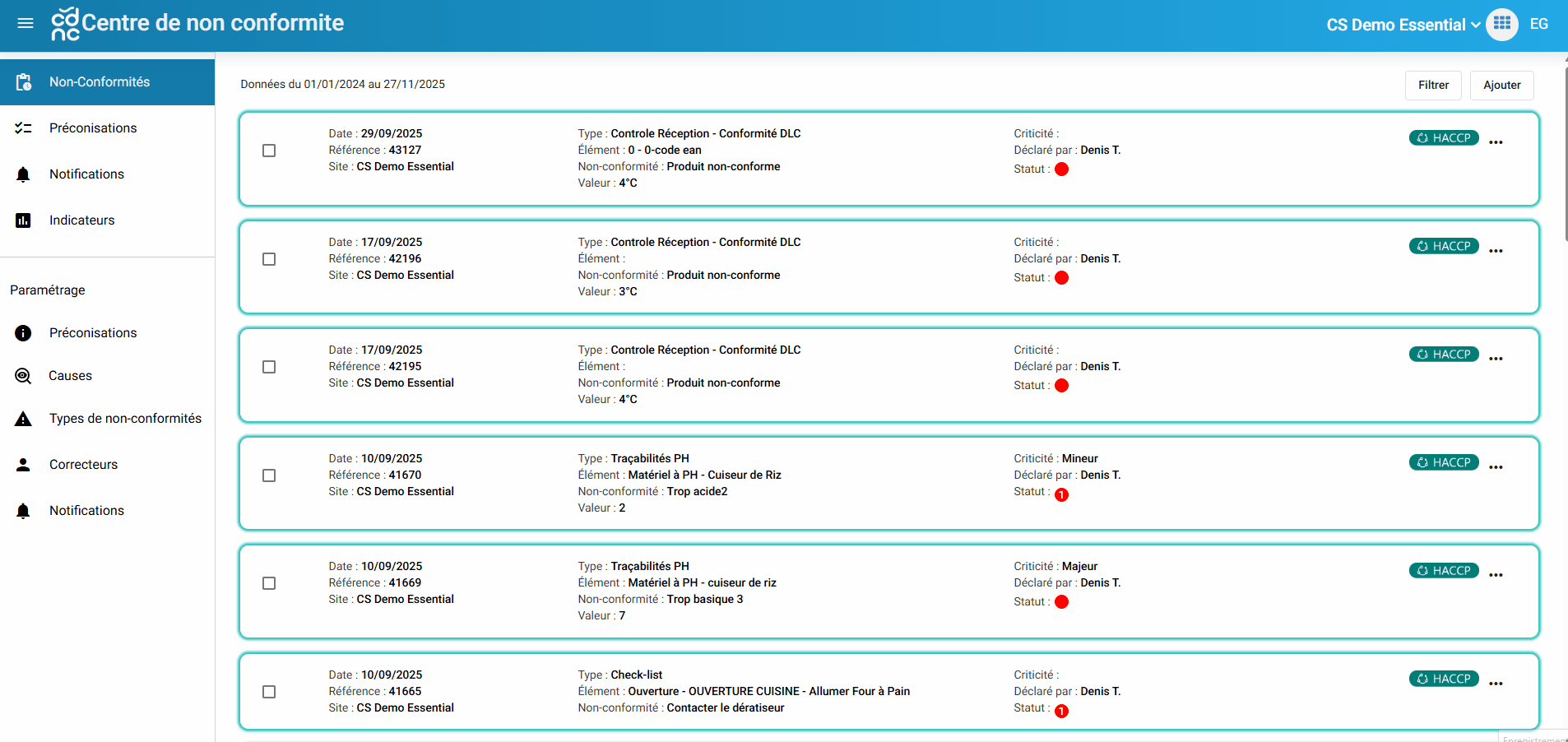Click the Indicateurs chart icon in sidebar

(x=23, y=220)
